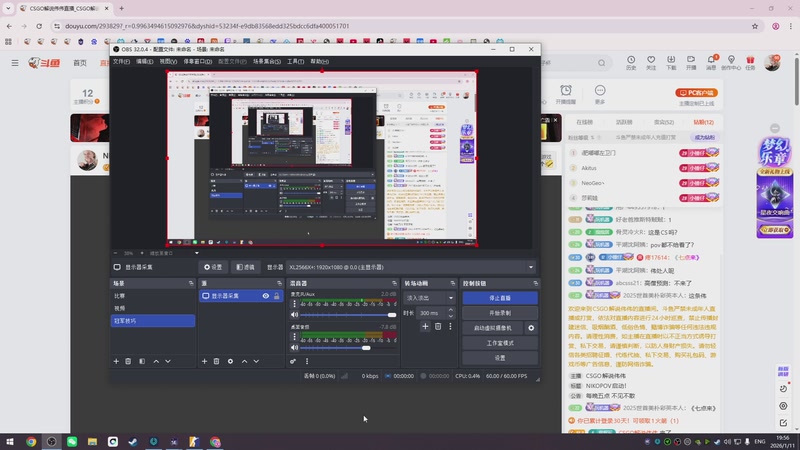Open Douyu tasks gift icon
This screenshot has height=450, width=800.
[x=750, y=63]
